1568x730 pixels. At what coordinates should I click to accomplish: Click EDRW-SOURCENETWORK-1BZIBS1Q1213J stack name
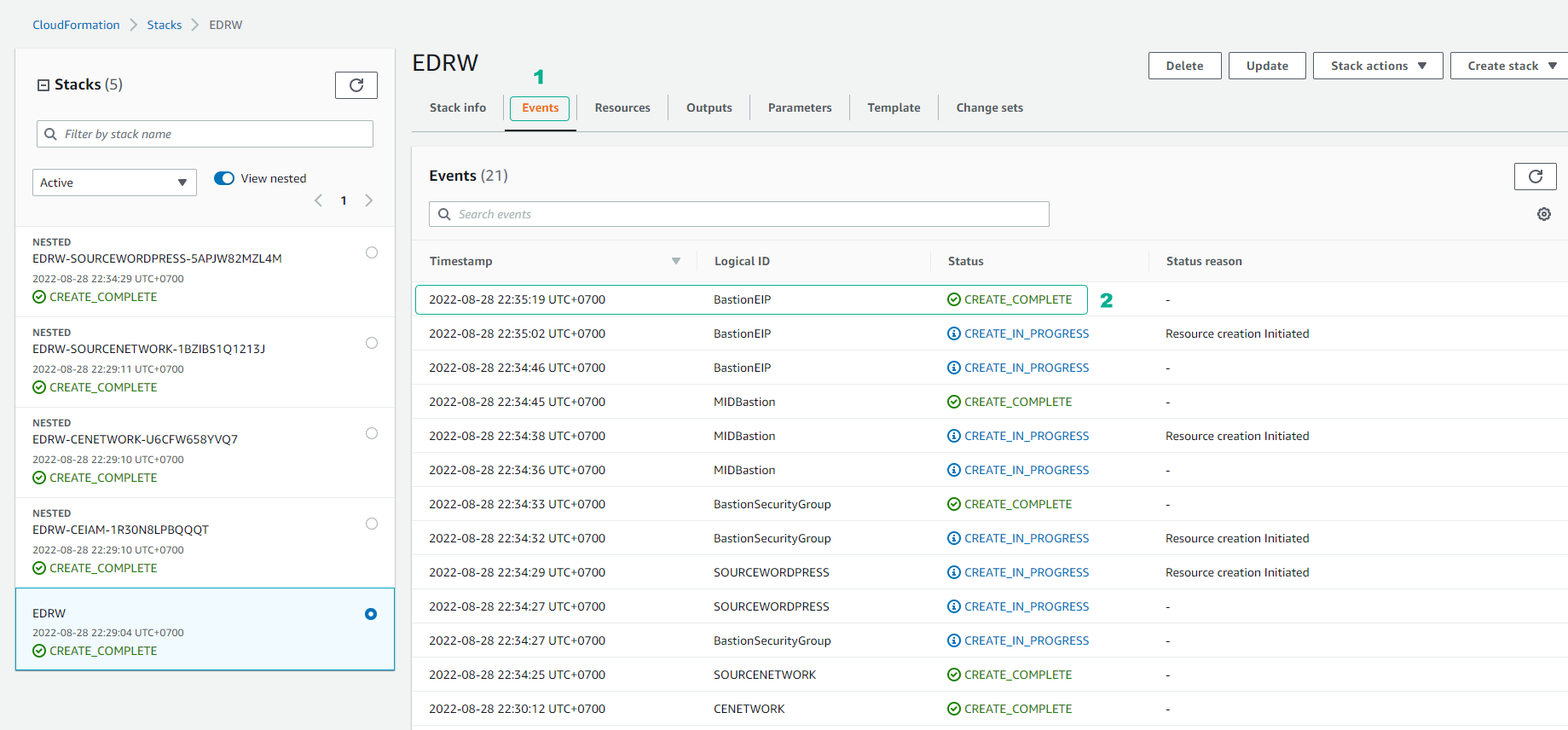pyautogui.click(x=148, y=349)
